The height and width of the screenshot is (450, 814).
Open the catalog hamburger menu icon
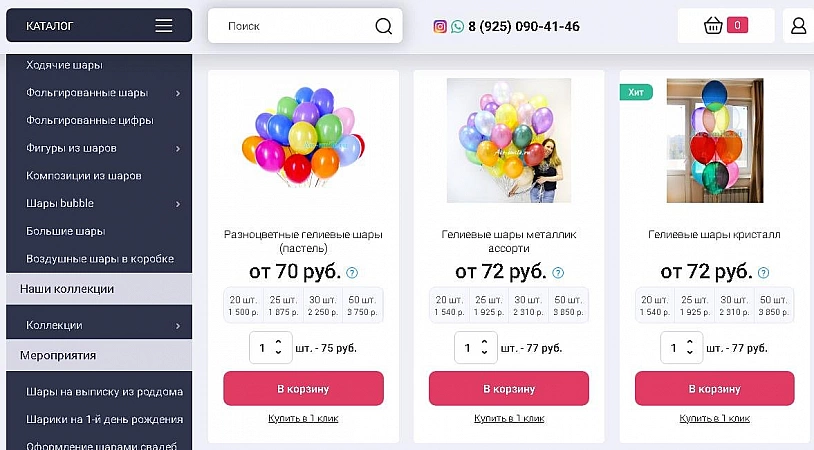[164, 26]
